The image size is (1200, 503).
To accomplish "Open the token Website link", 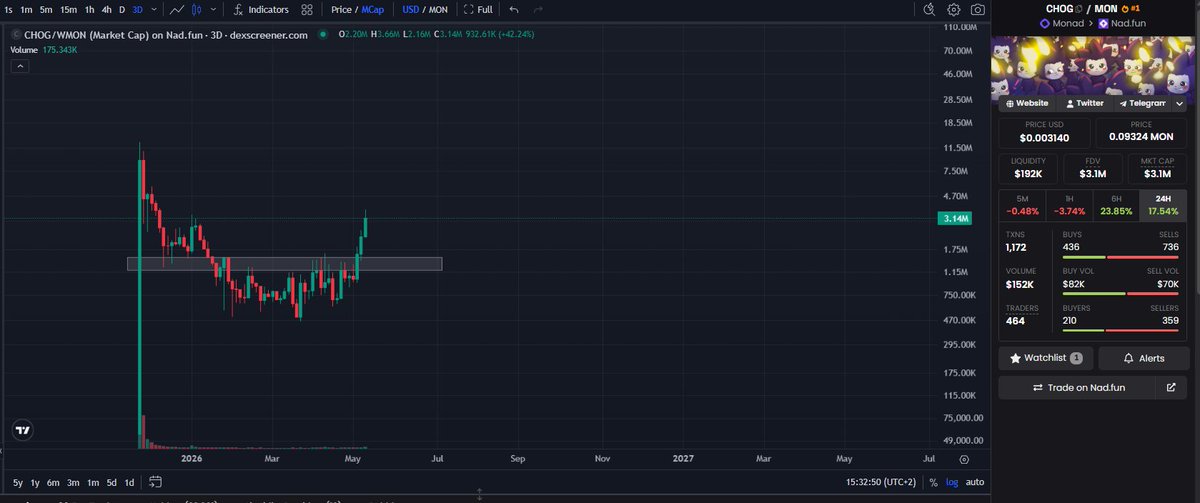I will pos(1026,103).
